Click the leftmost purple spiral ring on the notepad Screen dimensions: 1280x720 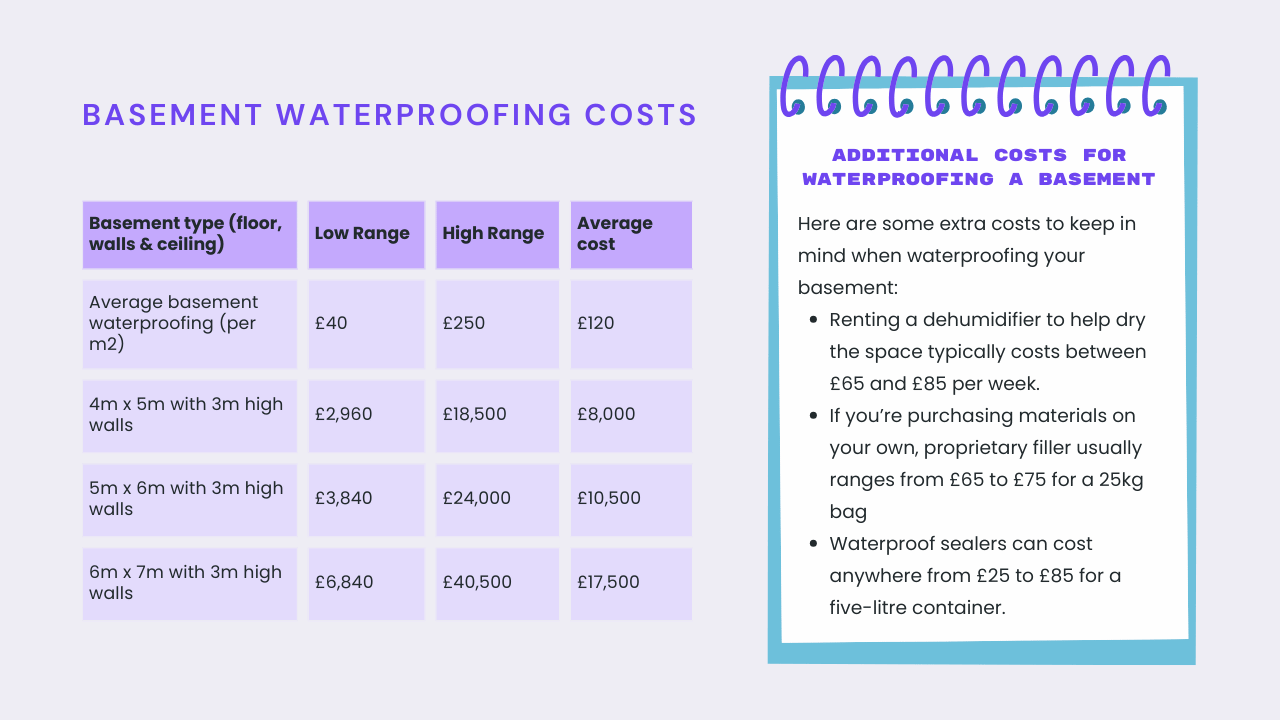pos(796,85)
